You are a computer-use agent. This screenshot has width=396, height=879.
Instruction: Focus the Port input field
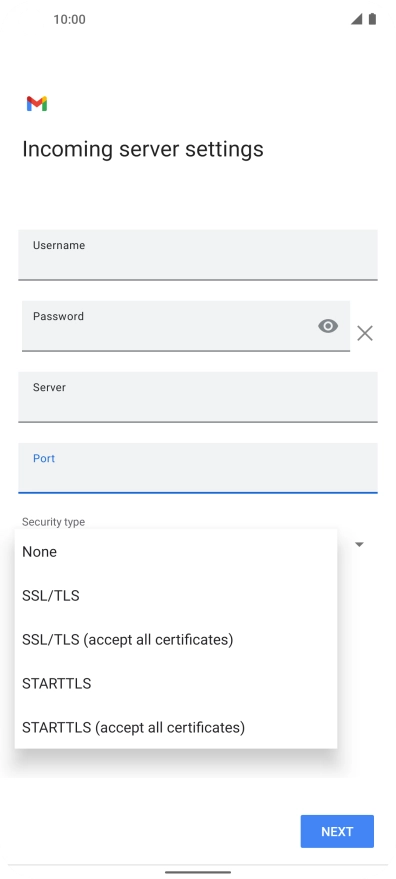[x=198, y=468]
